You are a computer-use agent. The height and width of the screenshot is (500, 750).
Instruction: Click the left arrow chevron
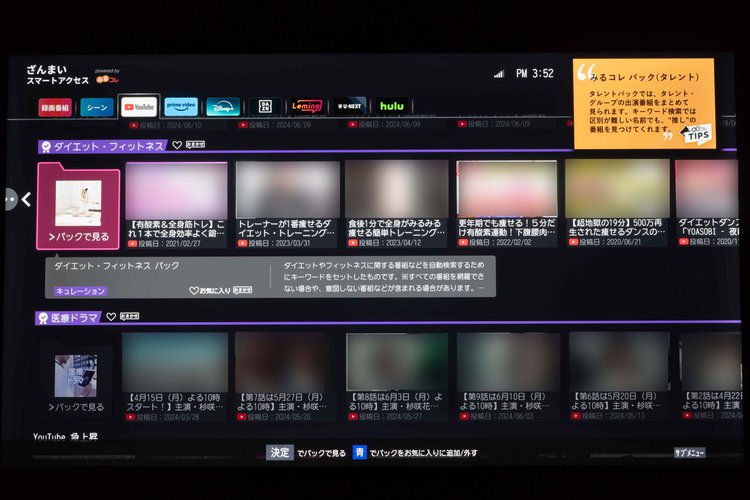tap(26, 199)
